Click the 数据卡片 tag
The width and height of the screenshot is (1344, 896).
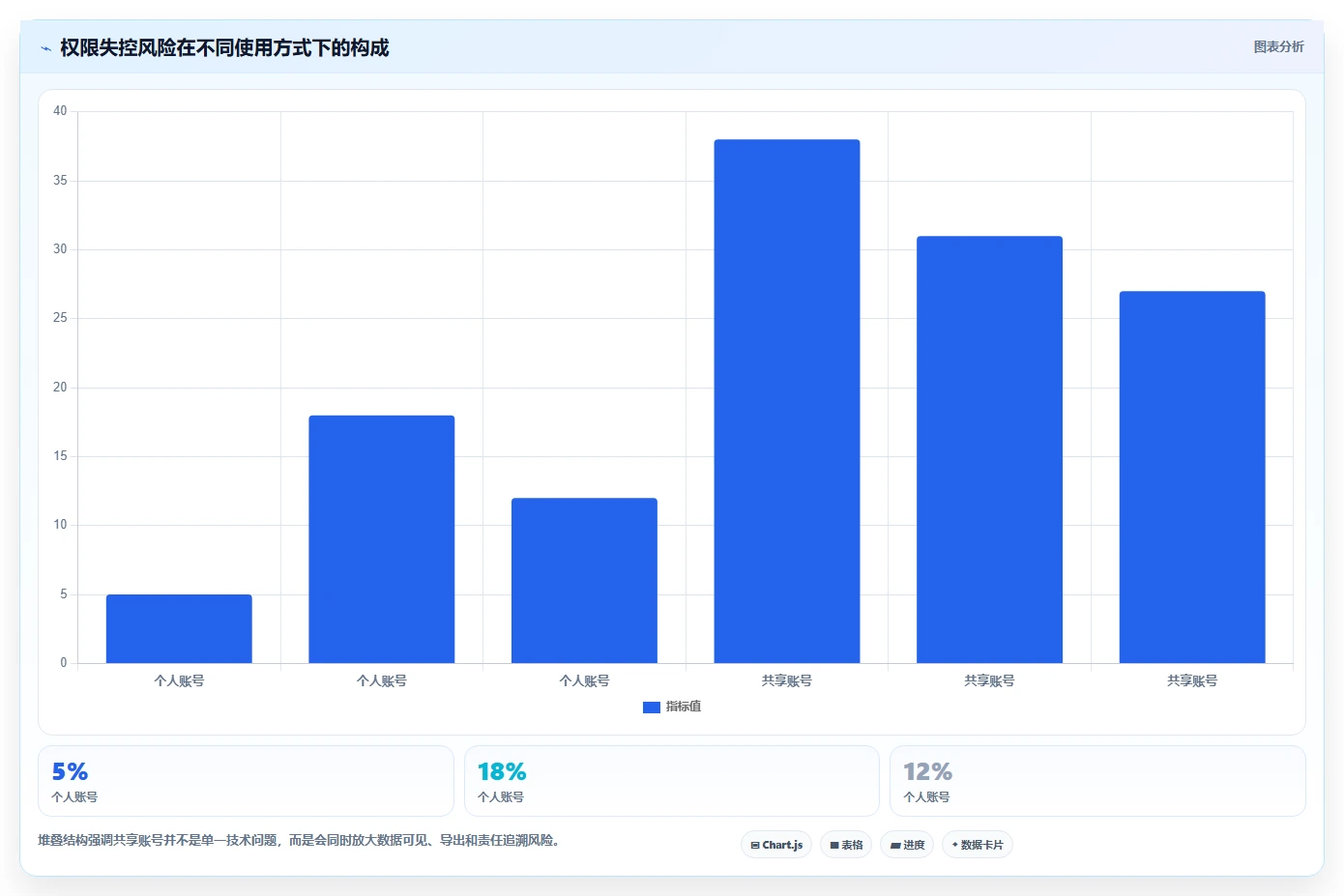(x=978, y=845)
